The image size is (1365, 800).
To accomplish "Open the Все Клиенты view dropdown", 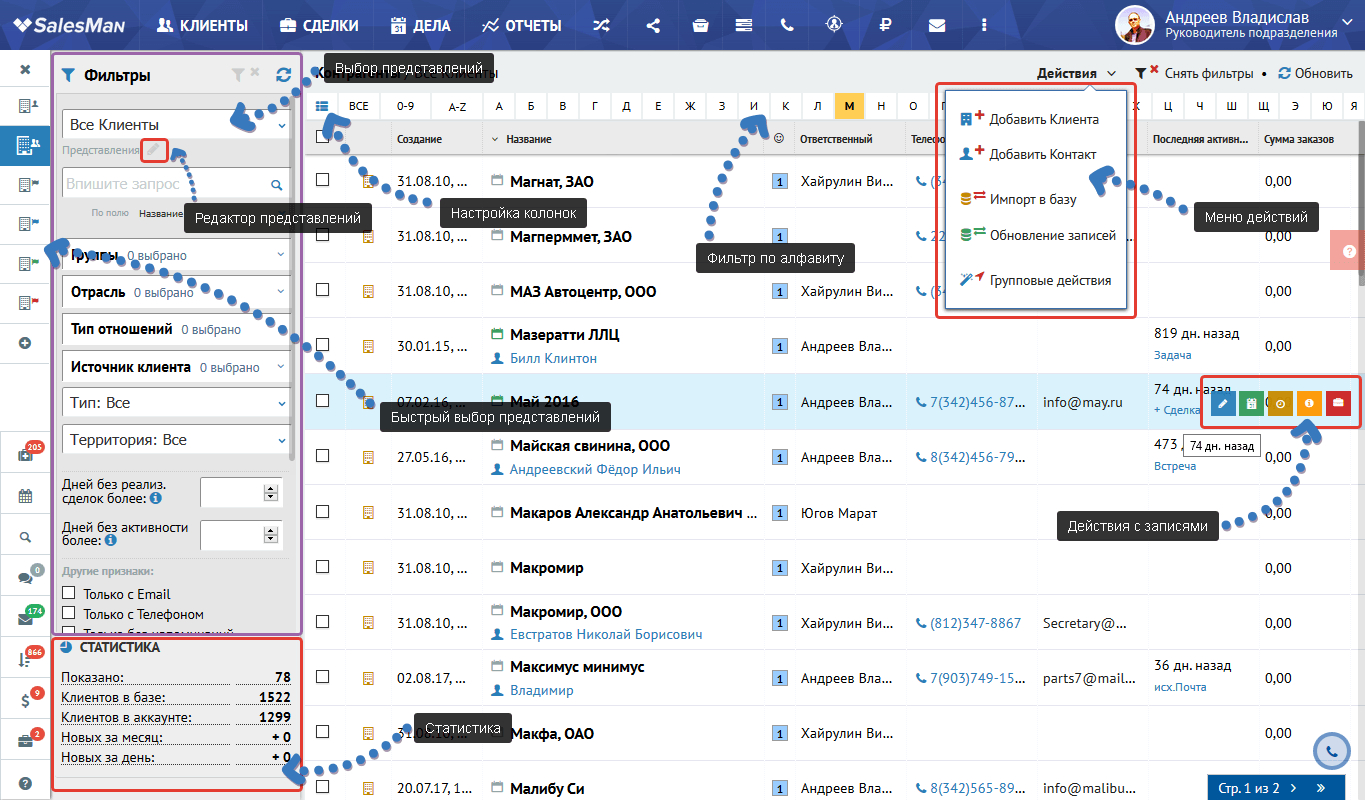I will point(176,125).
